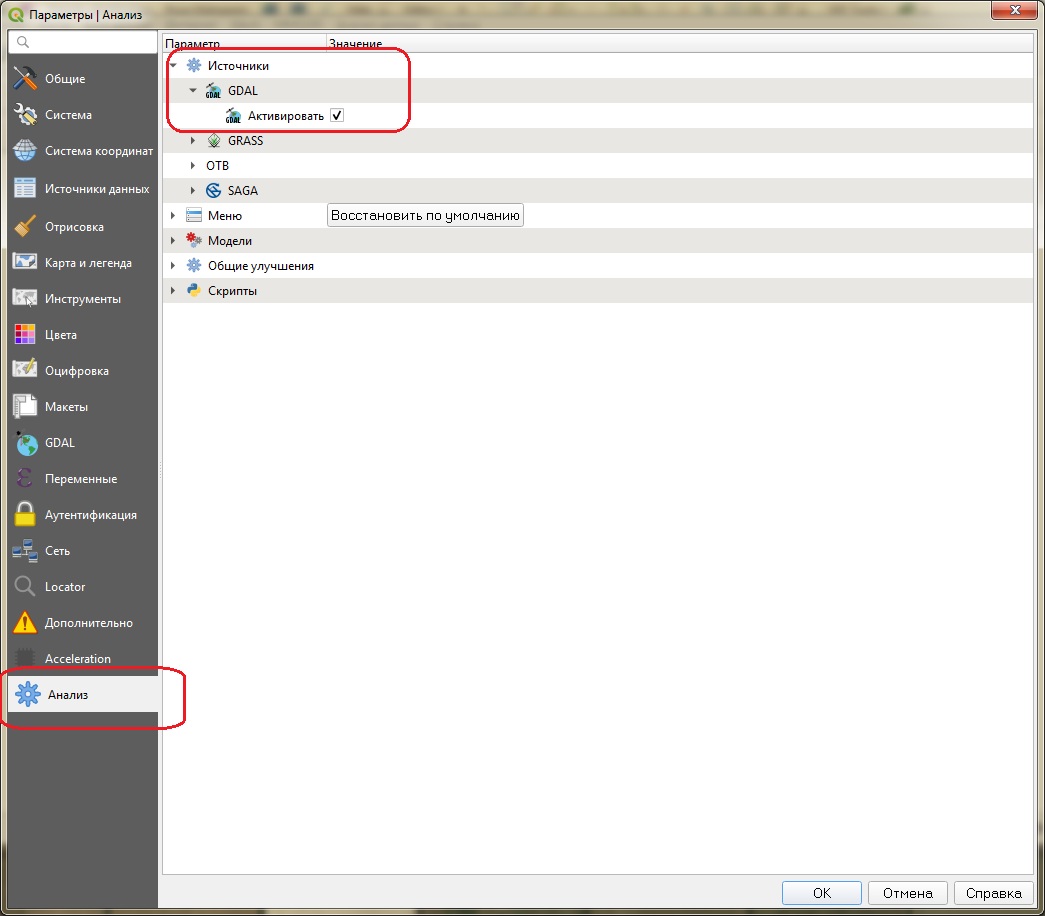Confirm settings with the OK button
This screenshot has width=1045, height=916.
click(822, 893)
